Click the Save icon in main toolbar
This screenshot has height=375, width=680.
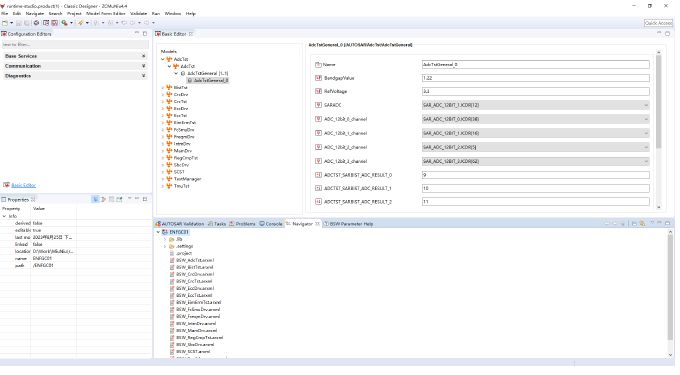tap(19, 23)
